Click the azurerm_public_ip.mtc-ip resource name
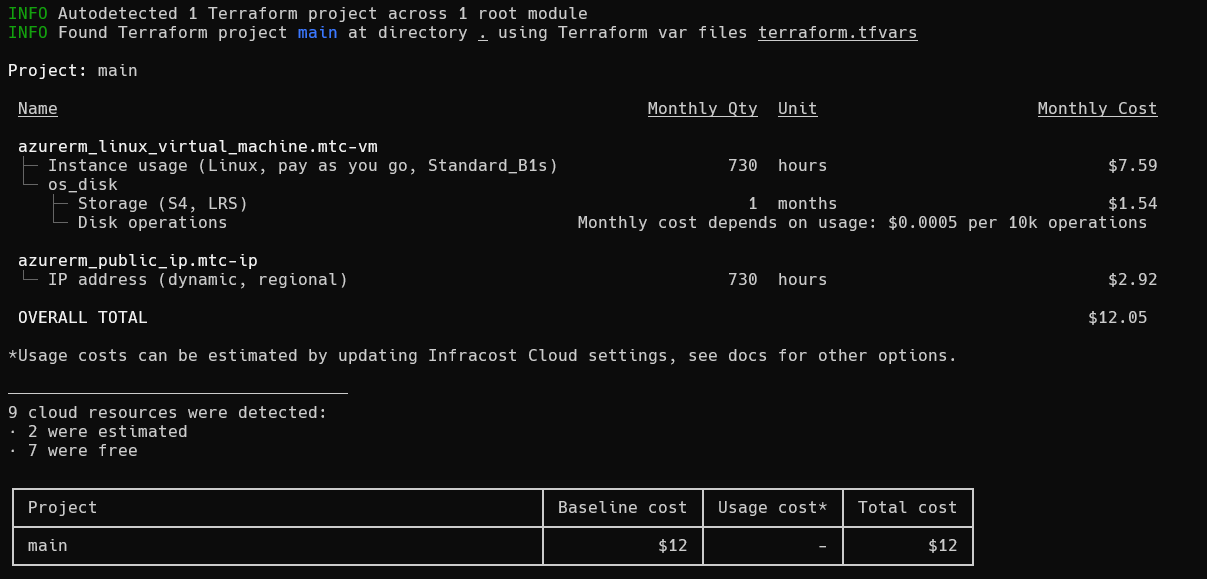1207x579 pixels. click(137, 261)
